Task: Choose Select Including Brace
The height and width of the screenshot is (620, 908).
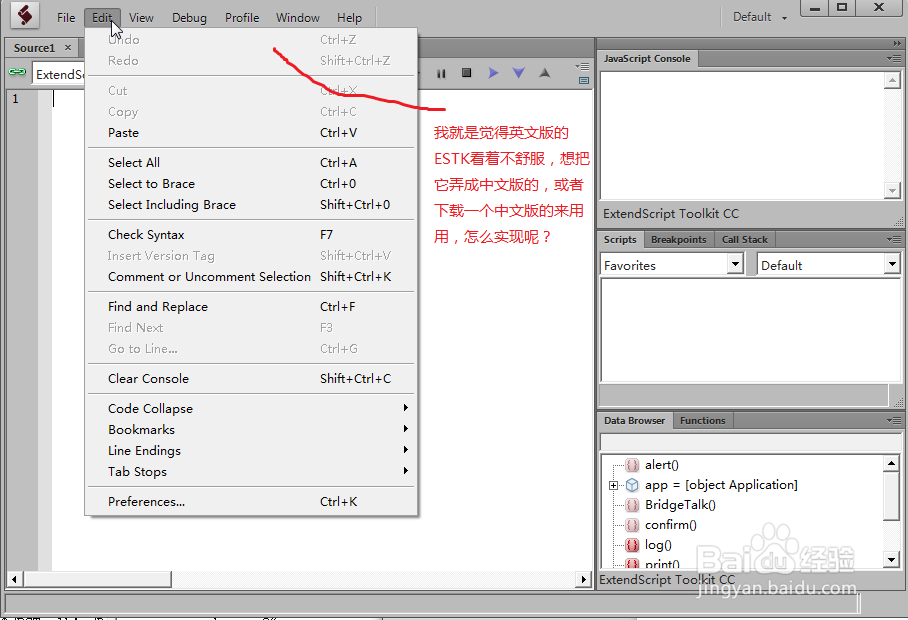Action: pyautogui.click(x=251, y=204)
